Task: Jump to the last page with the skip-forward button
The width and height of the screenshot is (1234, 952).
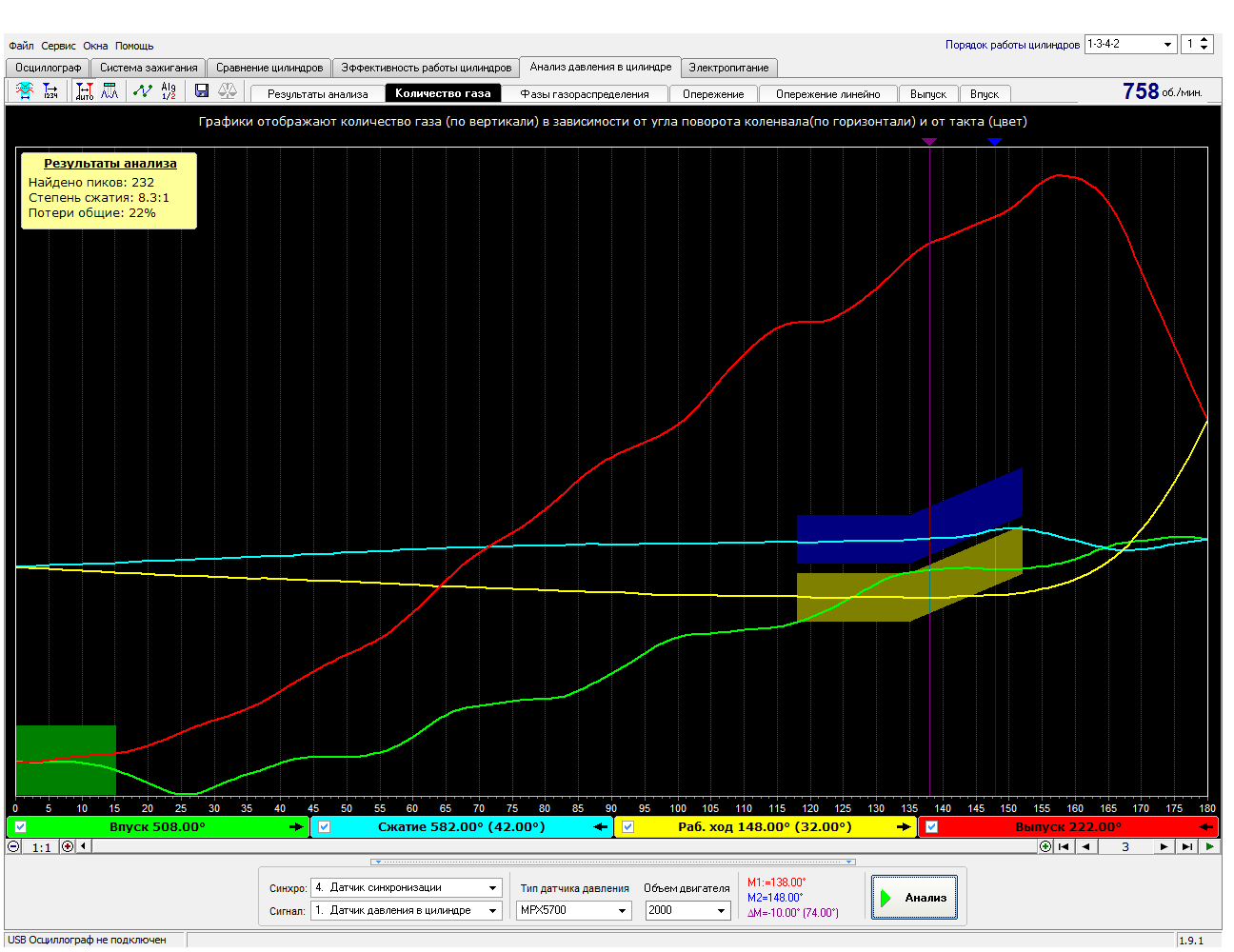Action: (x=1186, y=846)
